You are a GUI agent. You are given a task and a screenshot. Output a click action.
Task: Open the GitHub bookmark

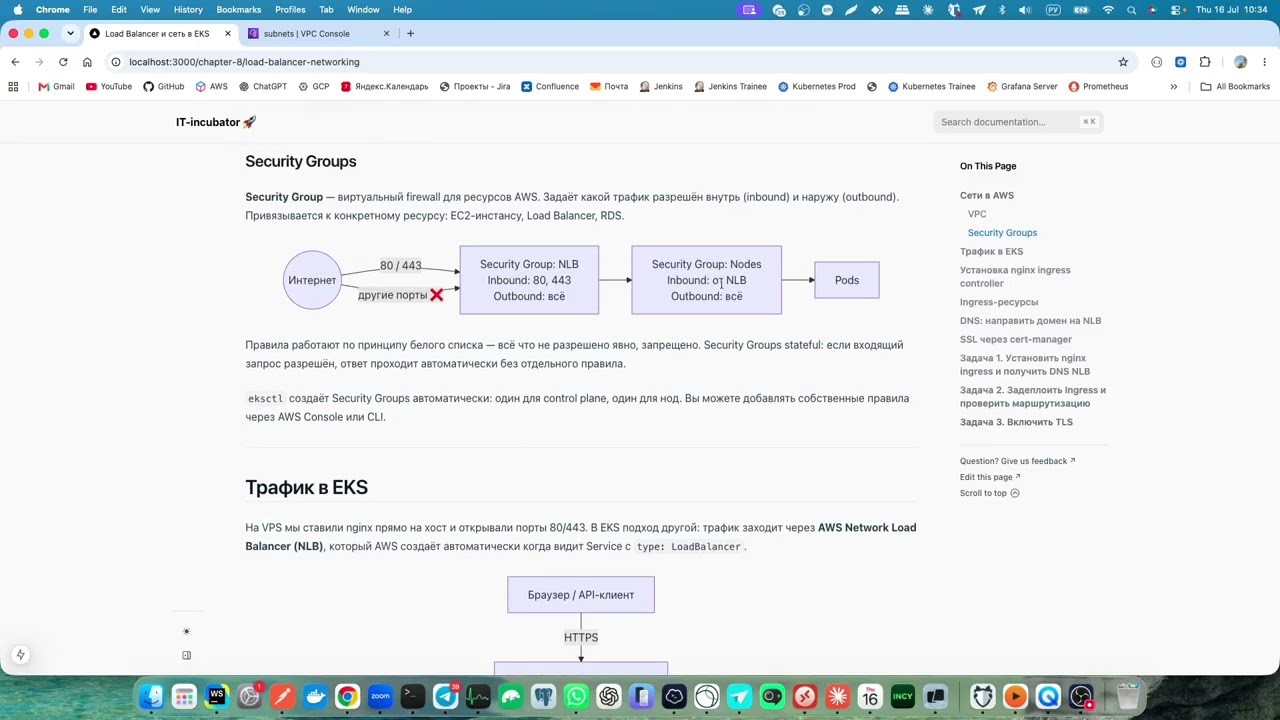[x=164, y=87]
